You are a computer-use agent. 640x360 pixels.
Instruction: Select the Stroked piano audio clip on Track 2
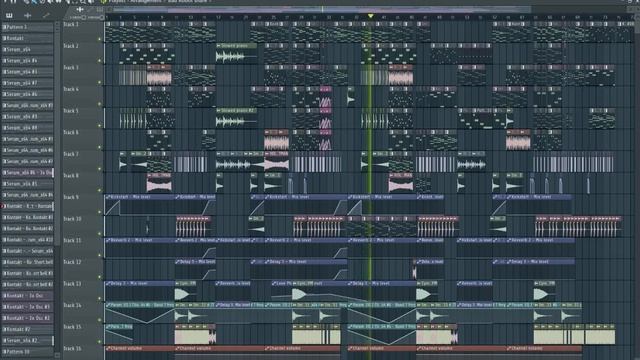236,54
